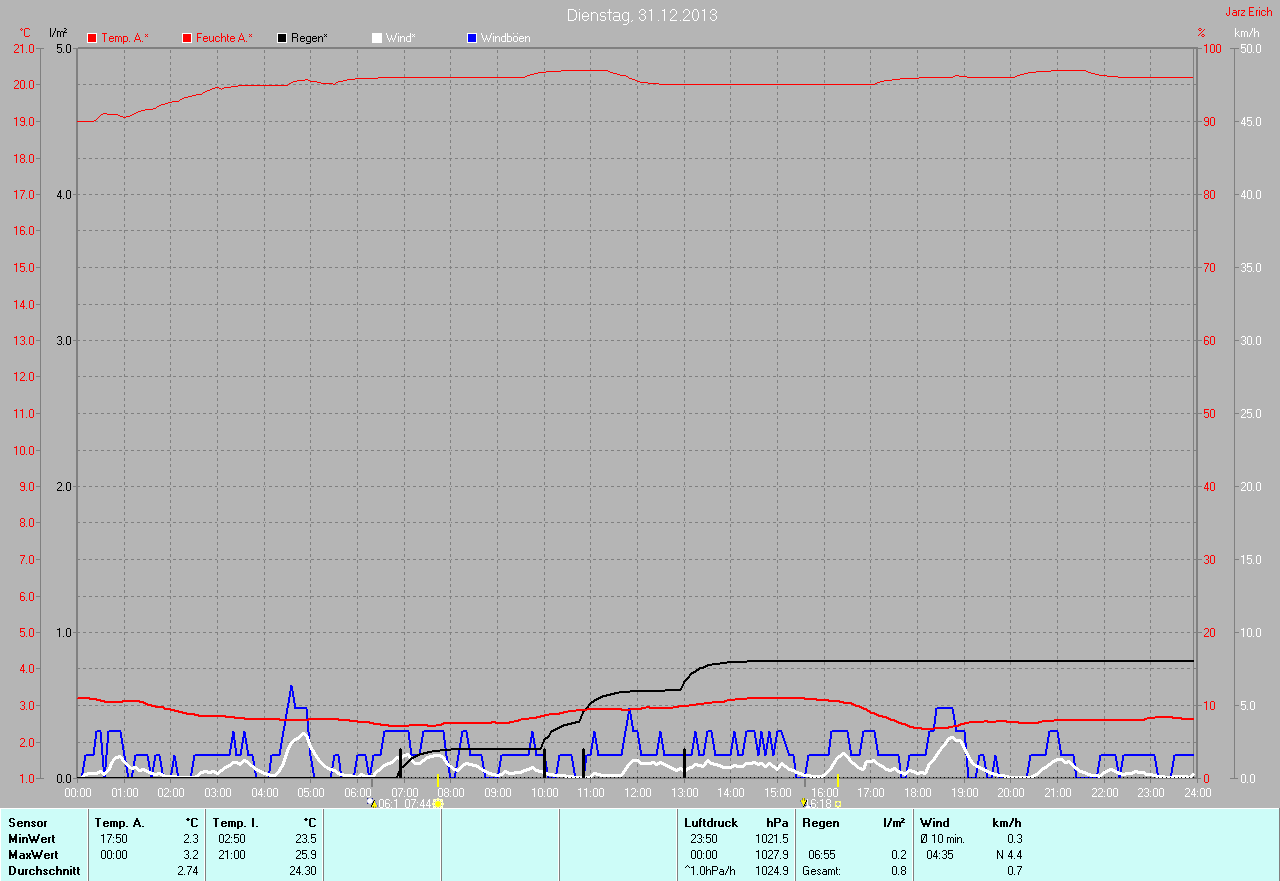This screenshot has height=881, width=1280.
Task: Click the Wind* legend label
Action: click(401, 38)
